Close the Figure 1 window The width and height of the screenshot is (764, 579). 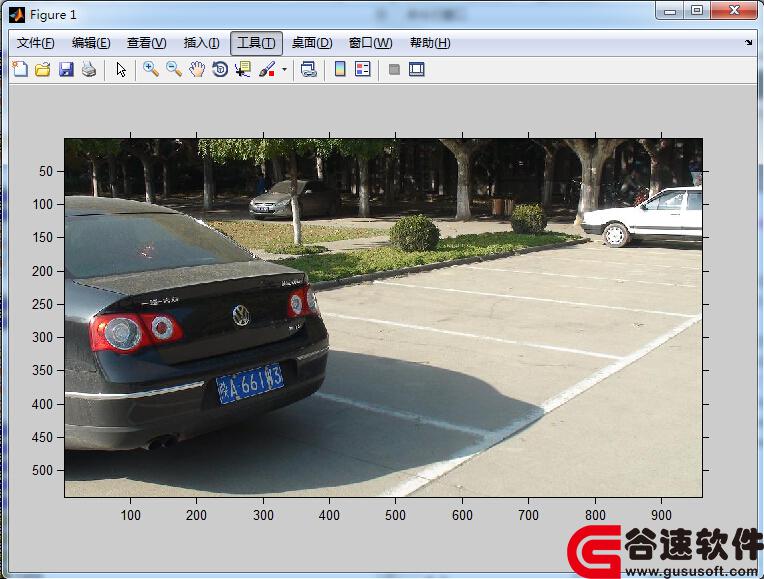pos(735,11)
